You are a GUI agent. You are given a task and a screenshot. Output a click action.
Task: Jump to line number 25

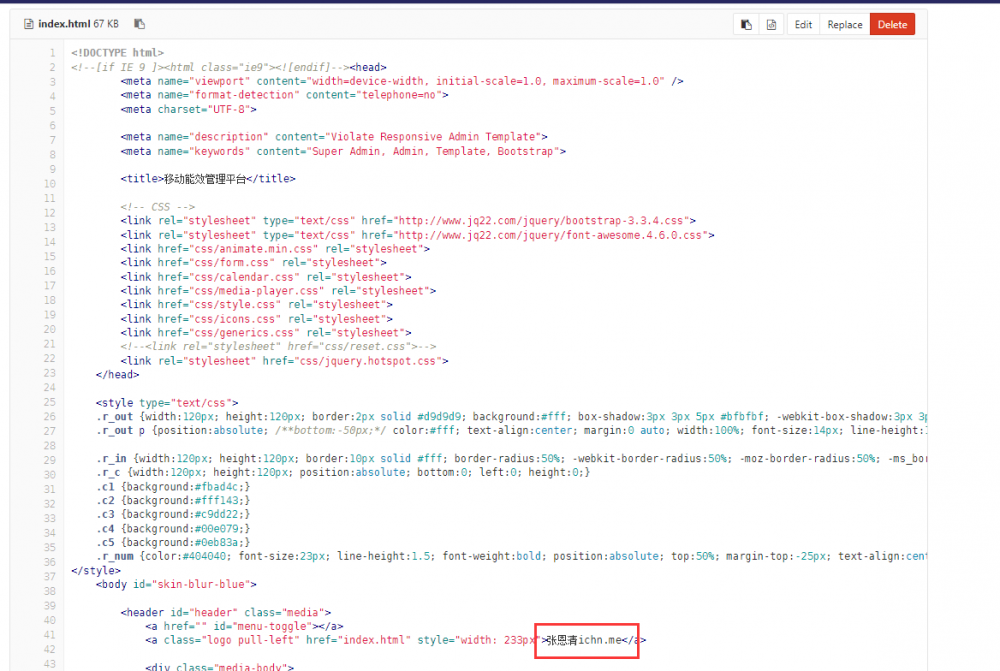tap(49, 402)
